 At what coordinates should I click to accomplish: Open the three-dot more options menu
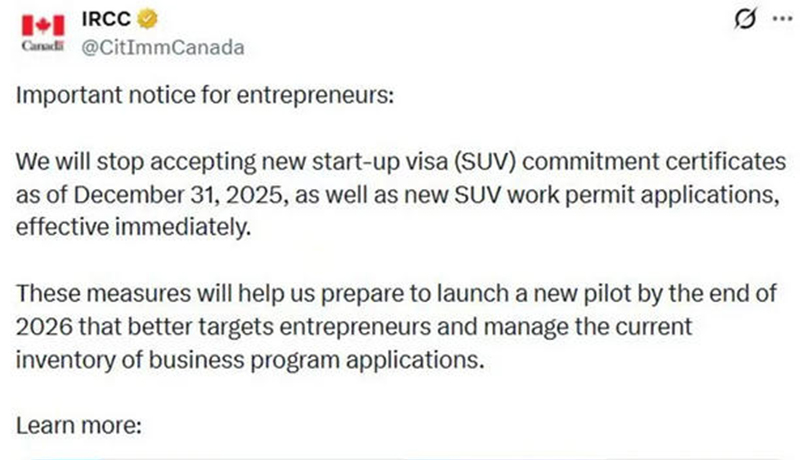(x=775, y=19)
